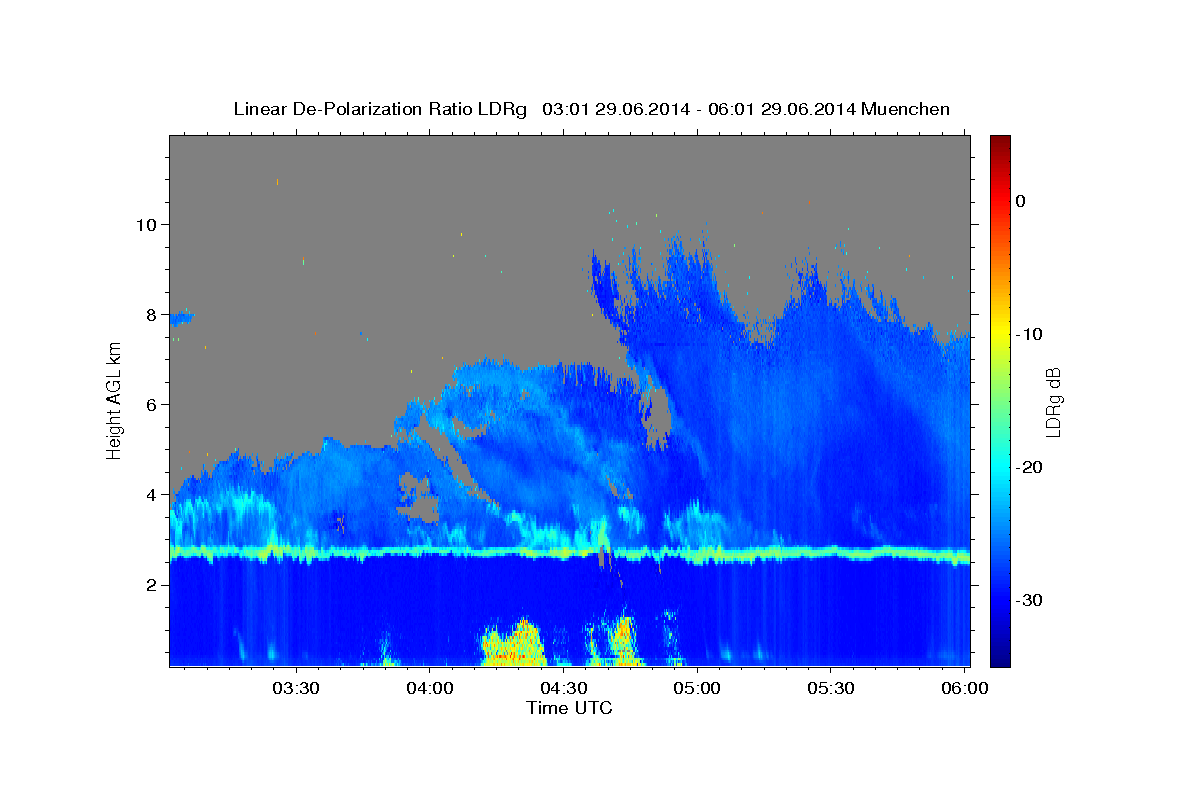Image resolution: width=1200 pixels, height=800 pixels.
Task: Click the '04:30' time tick label
Action: coord(563,689)
